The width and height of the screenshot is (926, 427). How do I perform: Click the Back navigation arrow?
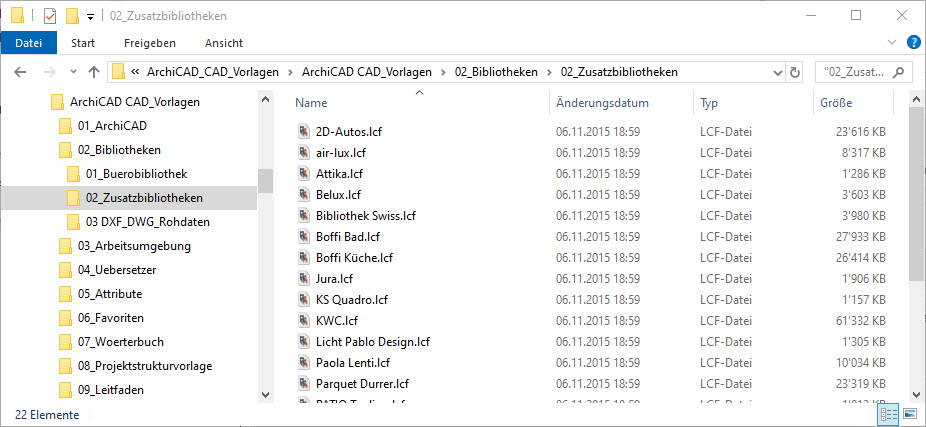click(x=20, y=72)
